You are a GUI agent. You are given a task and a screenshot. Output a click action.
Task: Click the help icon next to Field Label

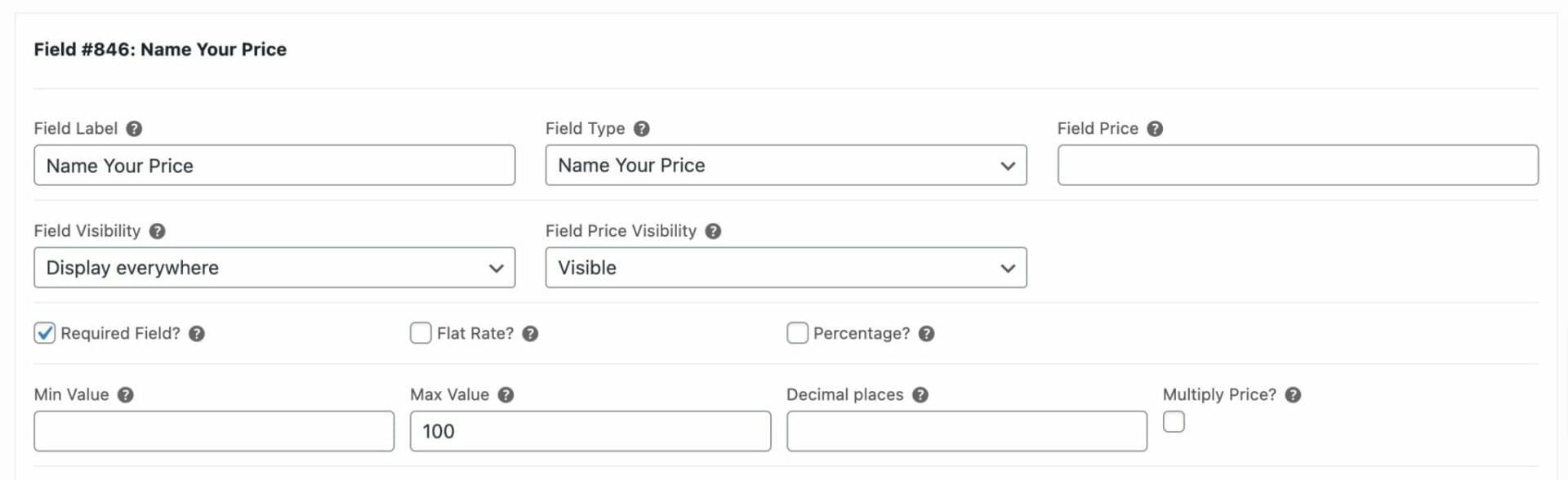point(135,129)
